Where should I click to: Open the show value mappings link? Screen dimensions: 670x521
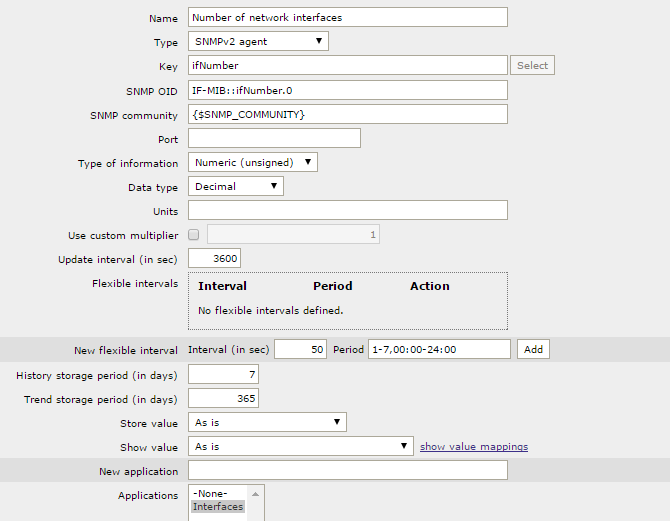474,446
